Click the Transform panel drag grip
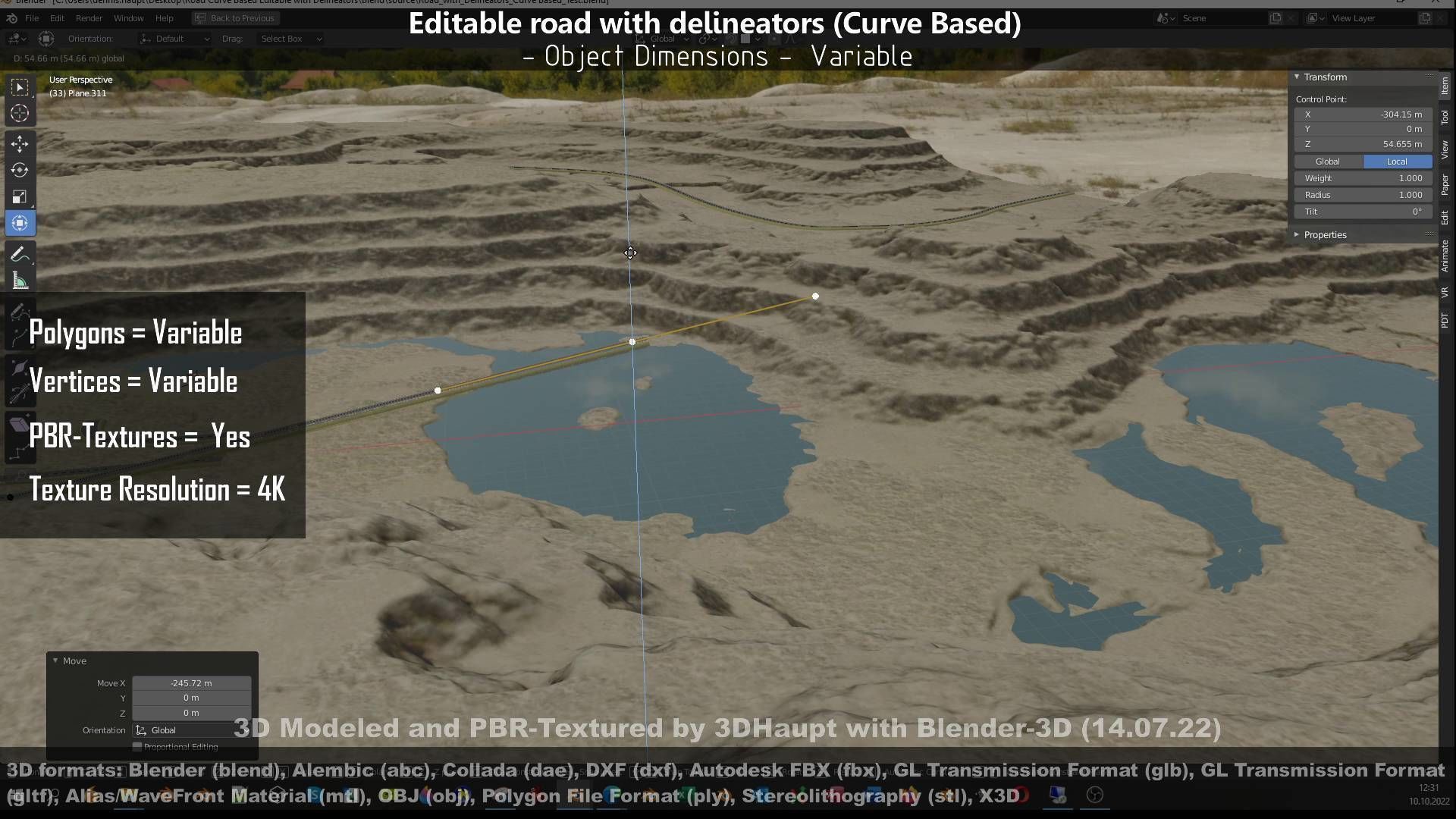 click(1429, 77)
